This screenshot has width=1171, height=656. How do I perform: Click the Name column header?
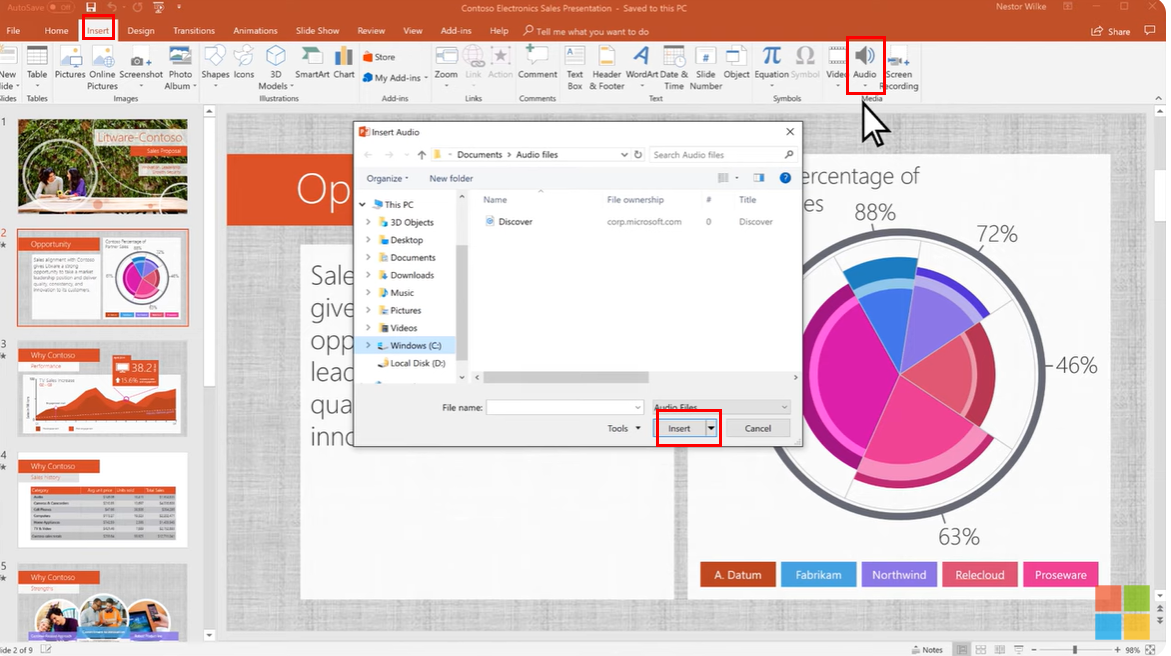495,199
